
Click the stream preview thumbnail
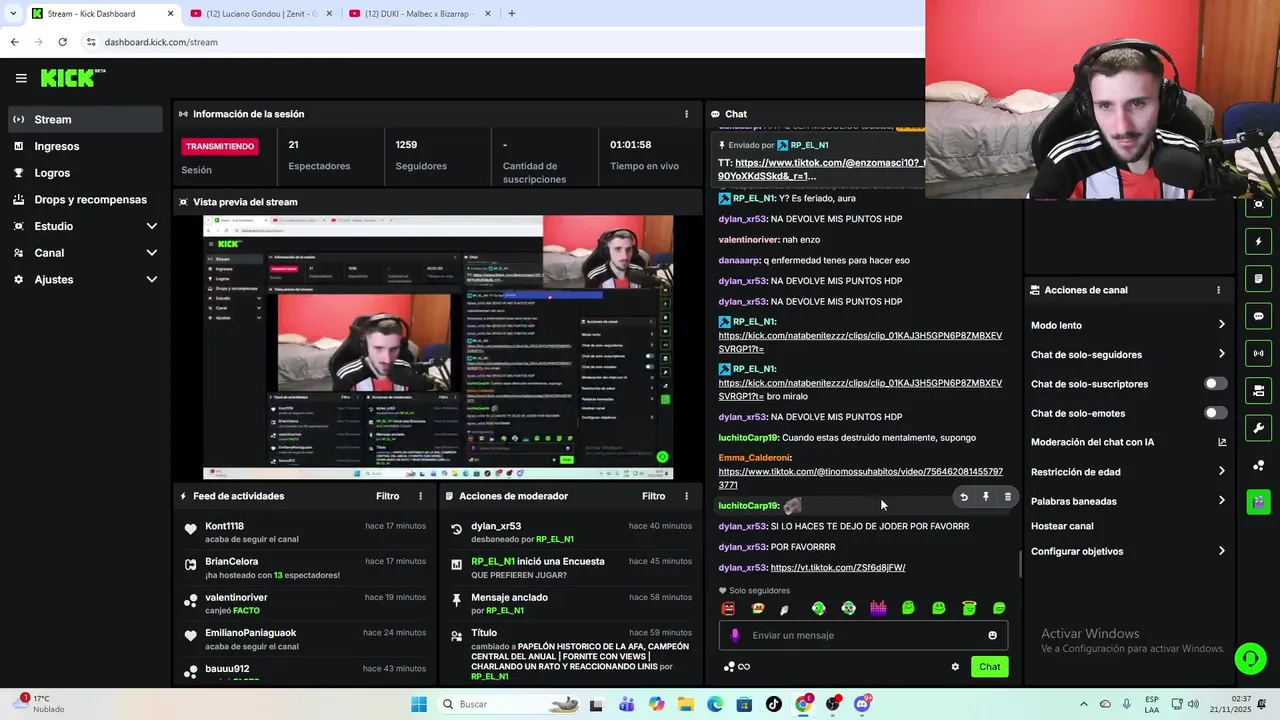click(438, 347)
